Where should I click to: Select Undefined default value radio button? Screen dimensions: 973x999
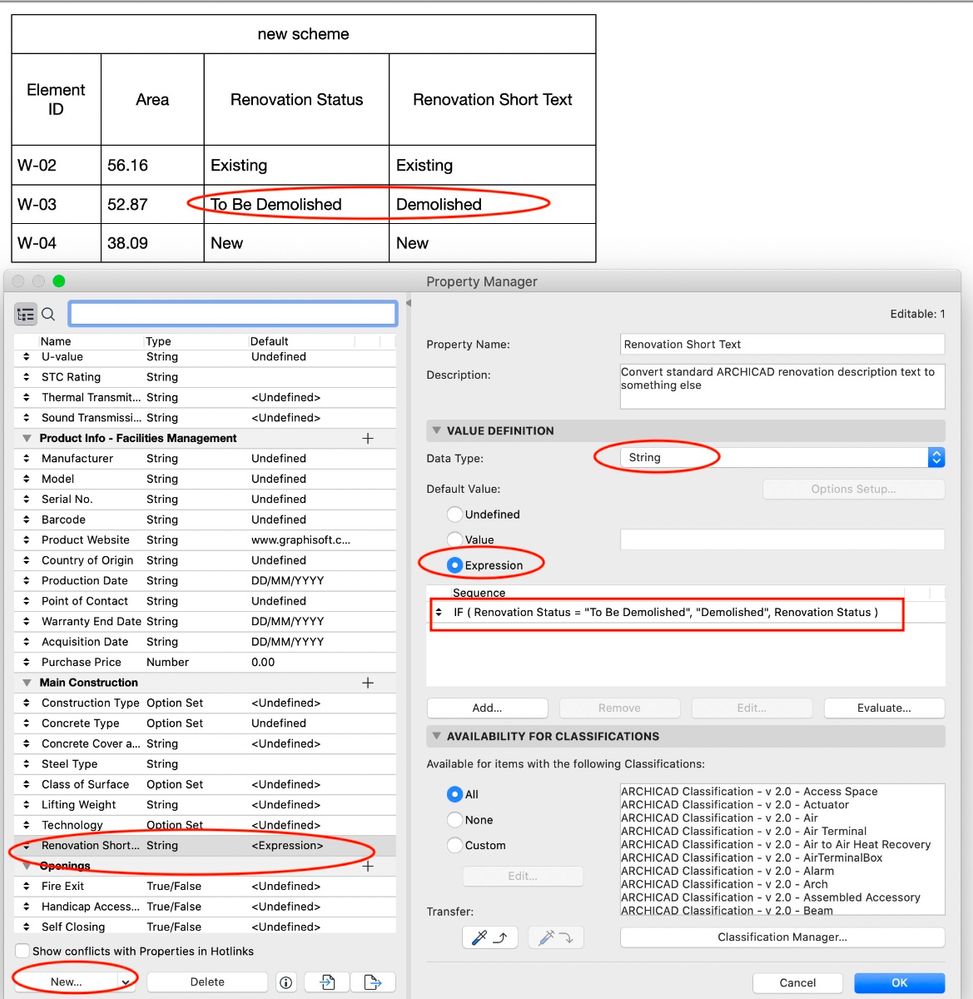tap(454, 514)
